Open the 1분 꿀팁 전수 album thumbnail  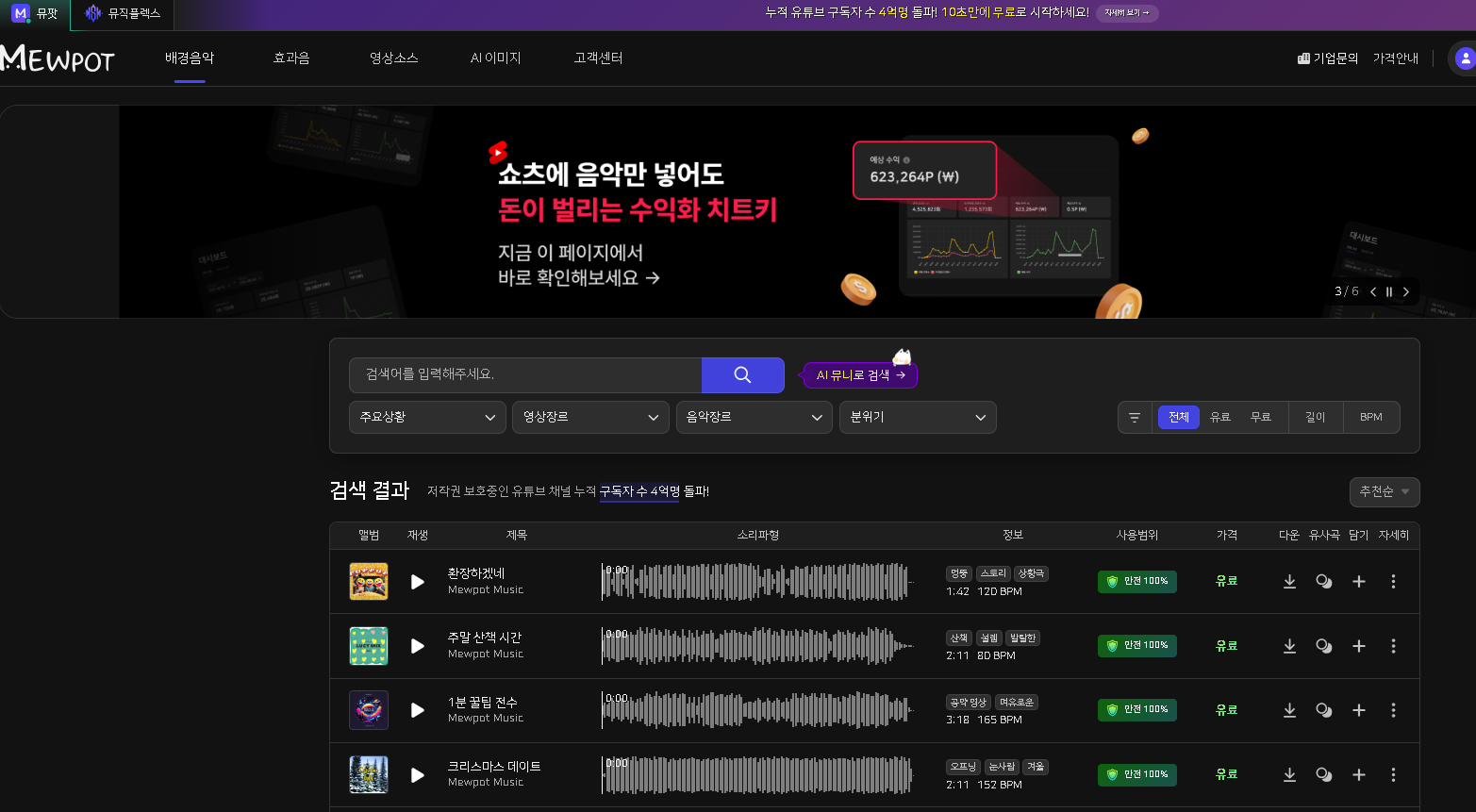(369, 710)
